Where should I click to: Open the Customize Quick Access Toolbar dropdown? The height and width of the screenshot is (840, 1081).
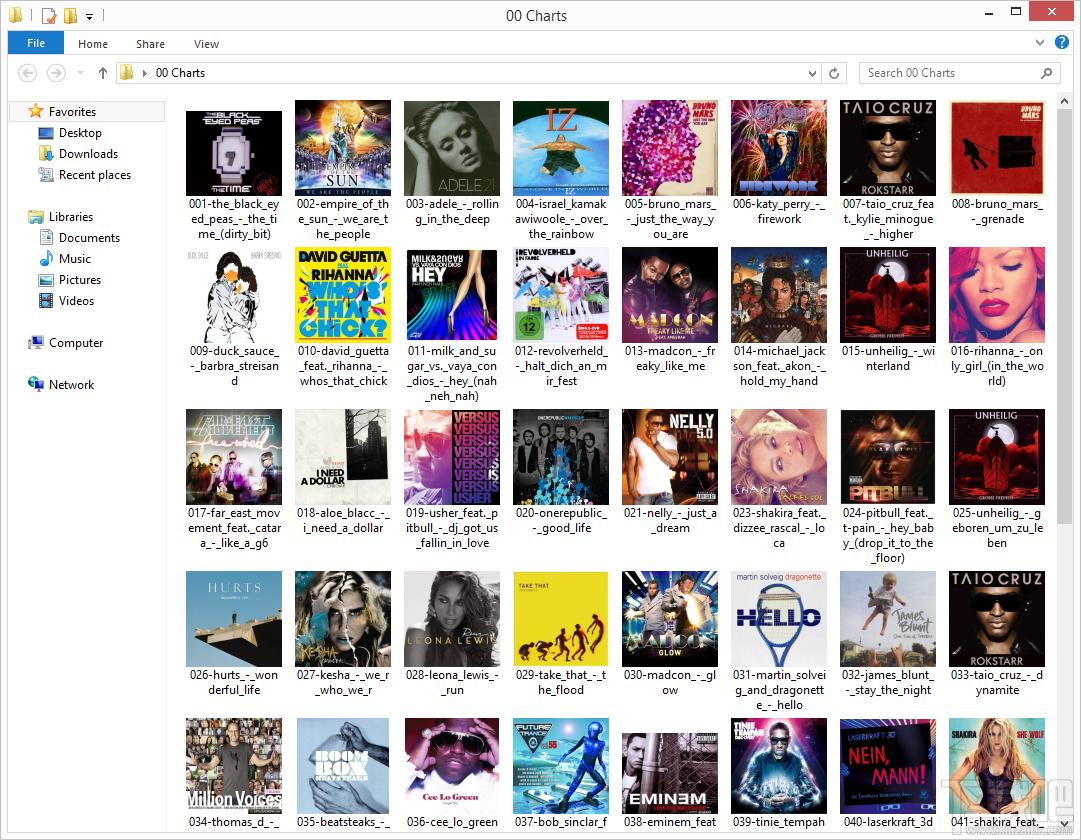[89, 16]
